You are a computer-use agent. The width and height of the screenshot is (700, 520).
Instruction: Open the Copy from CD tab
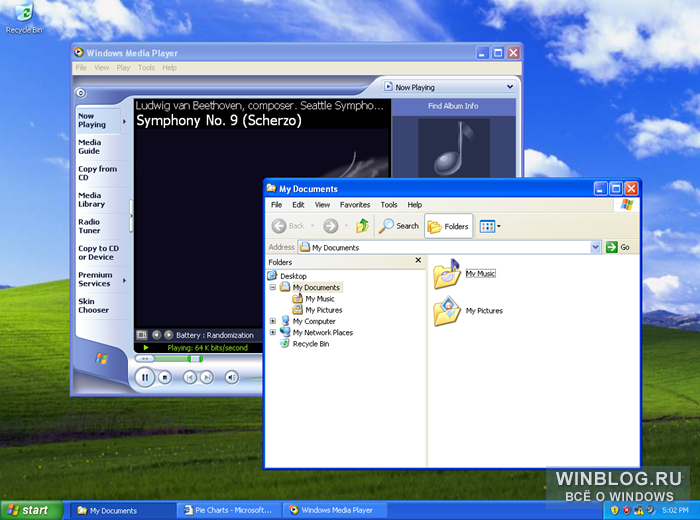point(98,173)
